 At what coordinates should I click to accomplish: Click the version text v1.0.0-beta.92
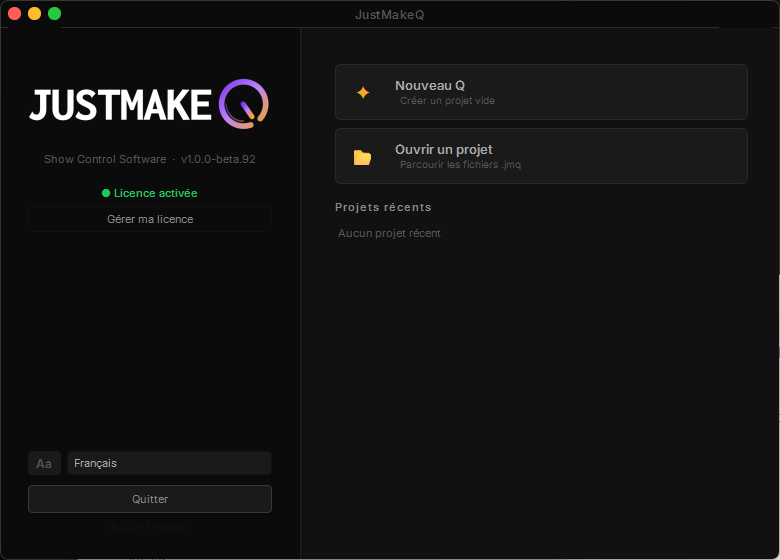pyautogui.click(x=218, y=159)
